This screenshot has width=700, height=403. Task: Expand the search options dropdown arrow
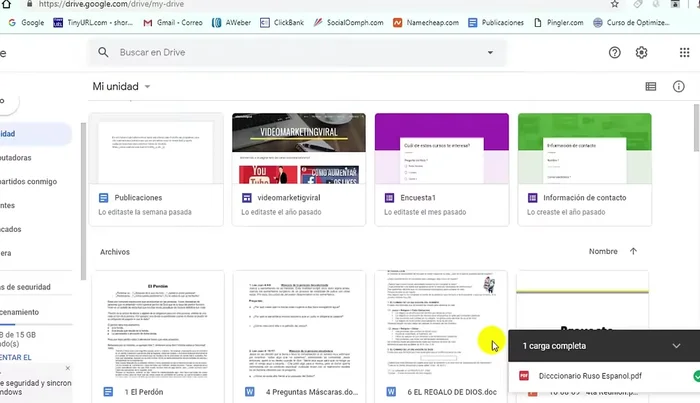pyautogui.click(x=490, y=52)
